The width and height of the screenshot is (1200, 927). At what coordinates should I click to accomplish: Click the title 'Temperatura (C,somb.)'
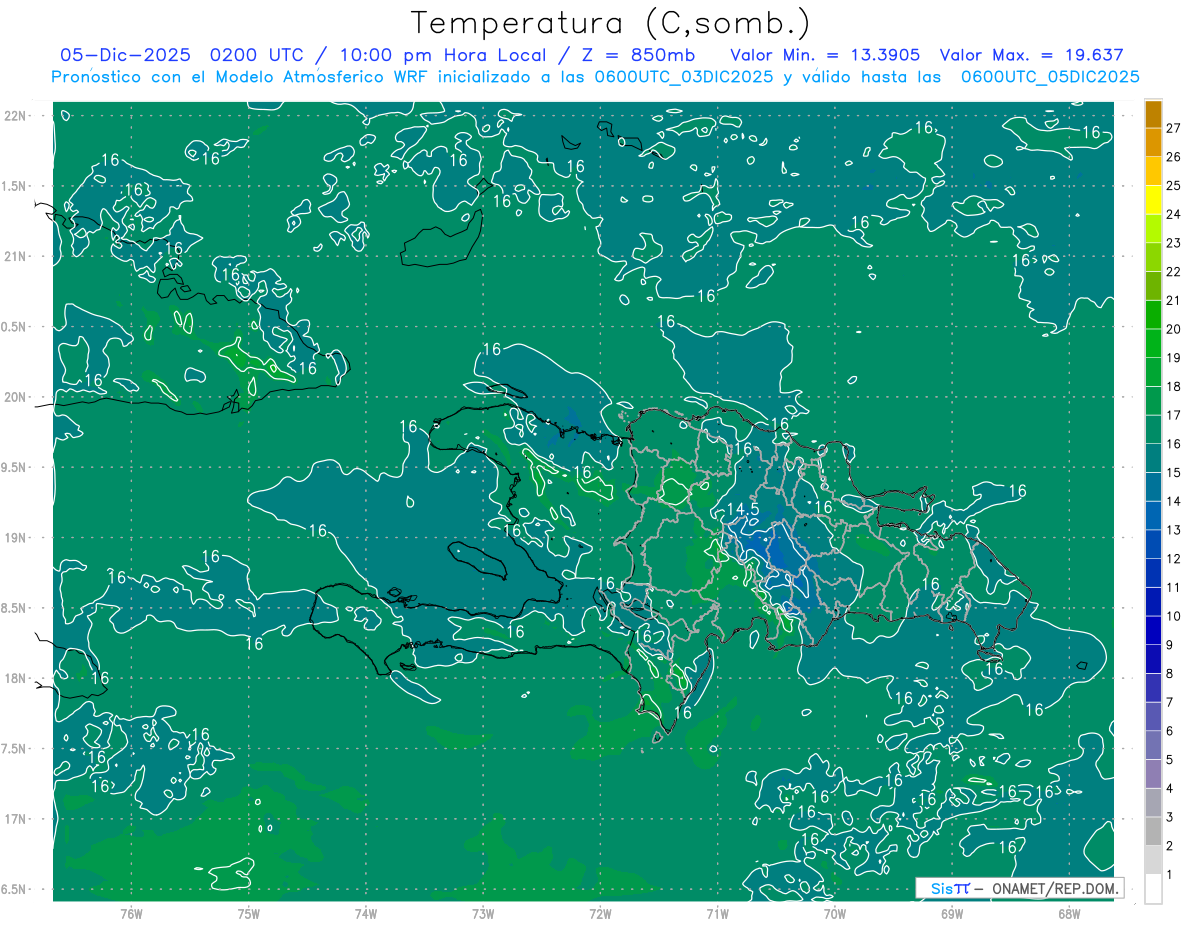pos(611,23)
